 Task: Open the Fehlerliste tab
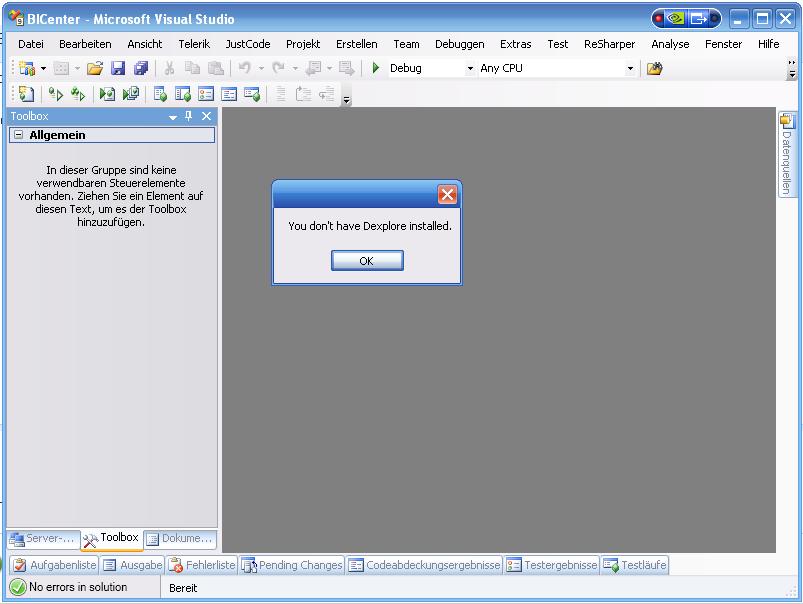(202, 565)
